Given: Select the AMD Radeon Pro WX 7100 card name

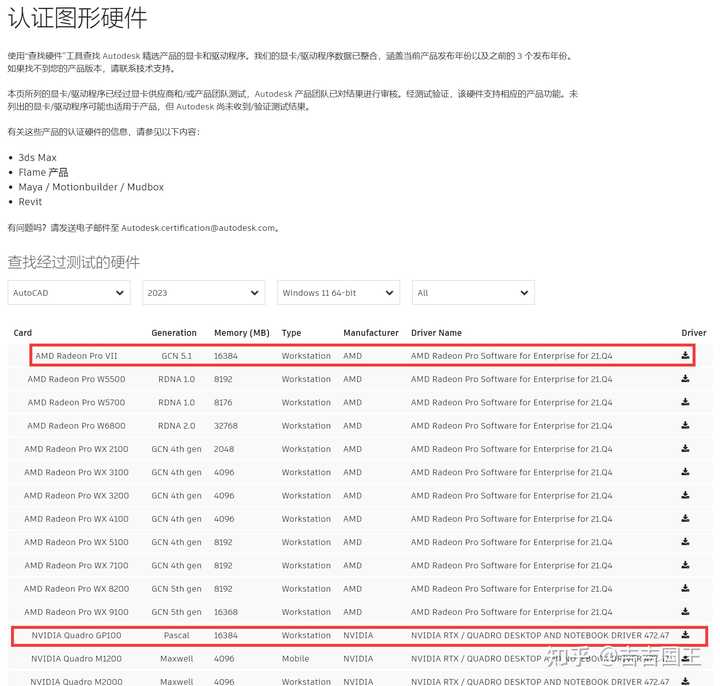Looking at the screenshot, I should click(76, 566).
